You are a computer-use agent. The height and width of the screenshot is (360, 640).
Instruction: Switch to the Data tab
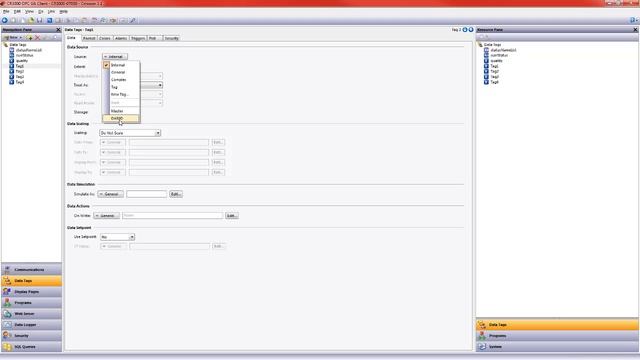71,38
